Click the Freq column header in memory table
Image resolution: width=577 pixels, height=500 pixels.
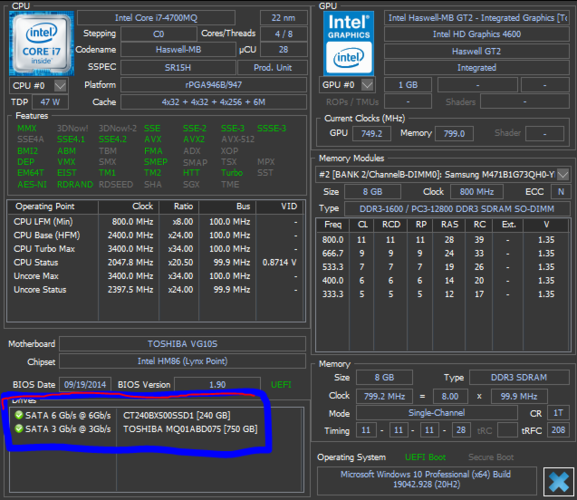coord(333,224)
